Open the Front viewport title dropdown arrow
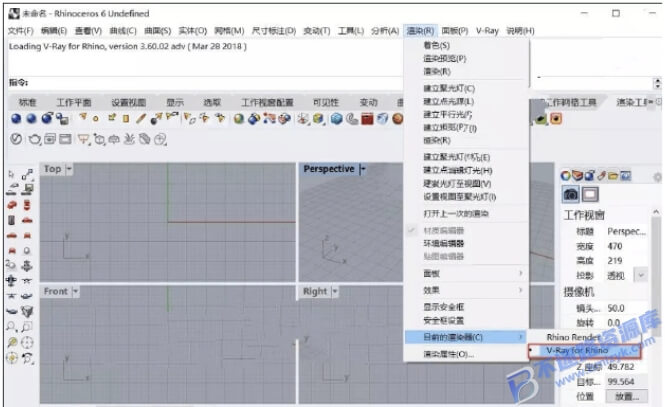665x407 pixels. [x=75, y=292]
